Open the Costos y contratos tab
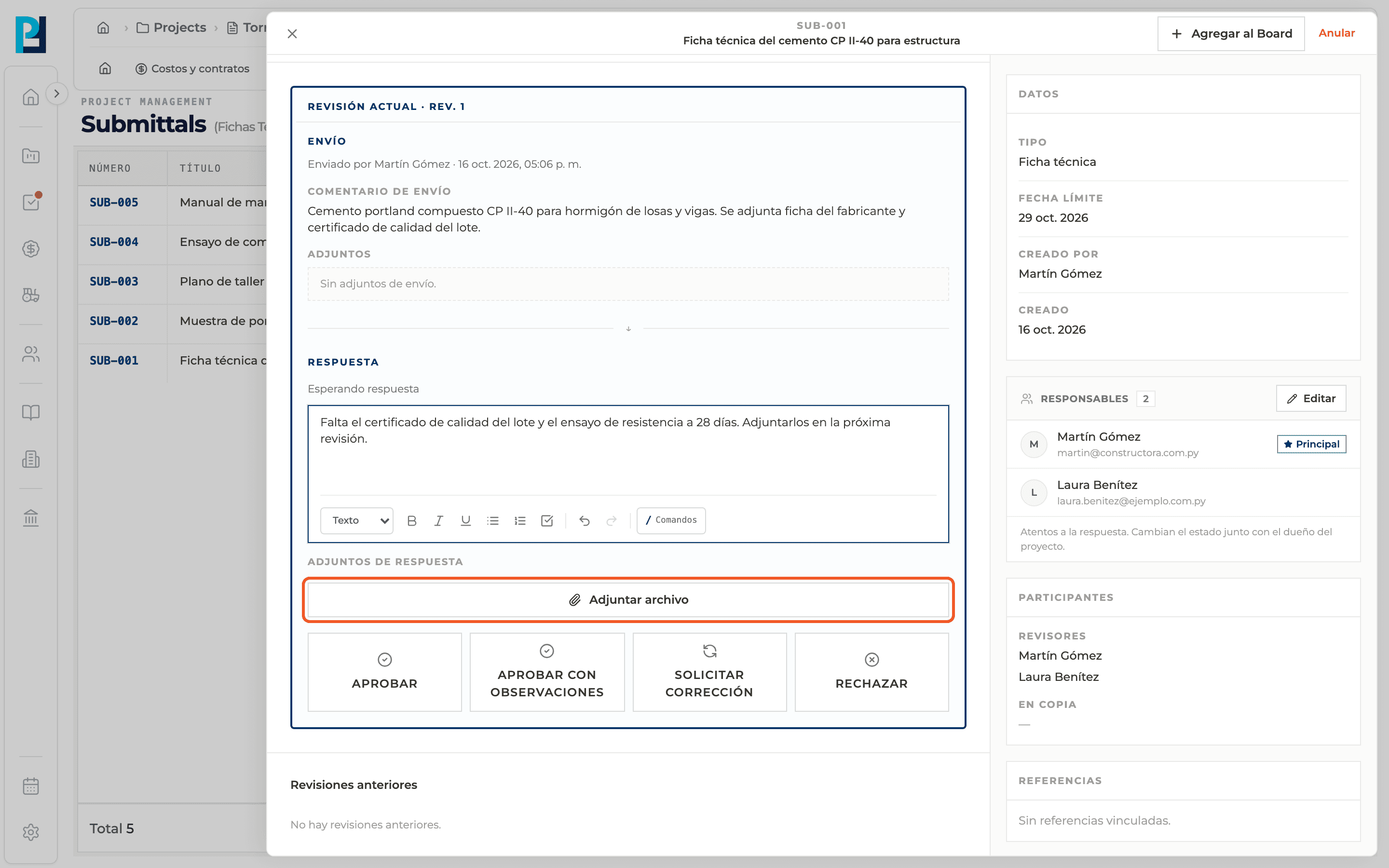Image resolution: width=1389 pixels, height=868 pixels. [x=192, y=68]
